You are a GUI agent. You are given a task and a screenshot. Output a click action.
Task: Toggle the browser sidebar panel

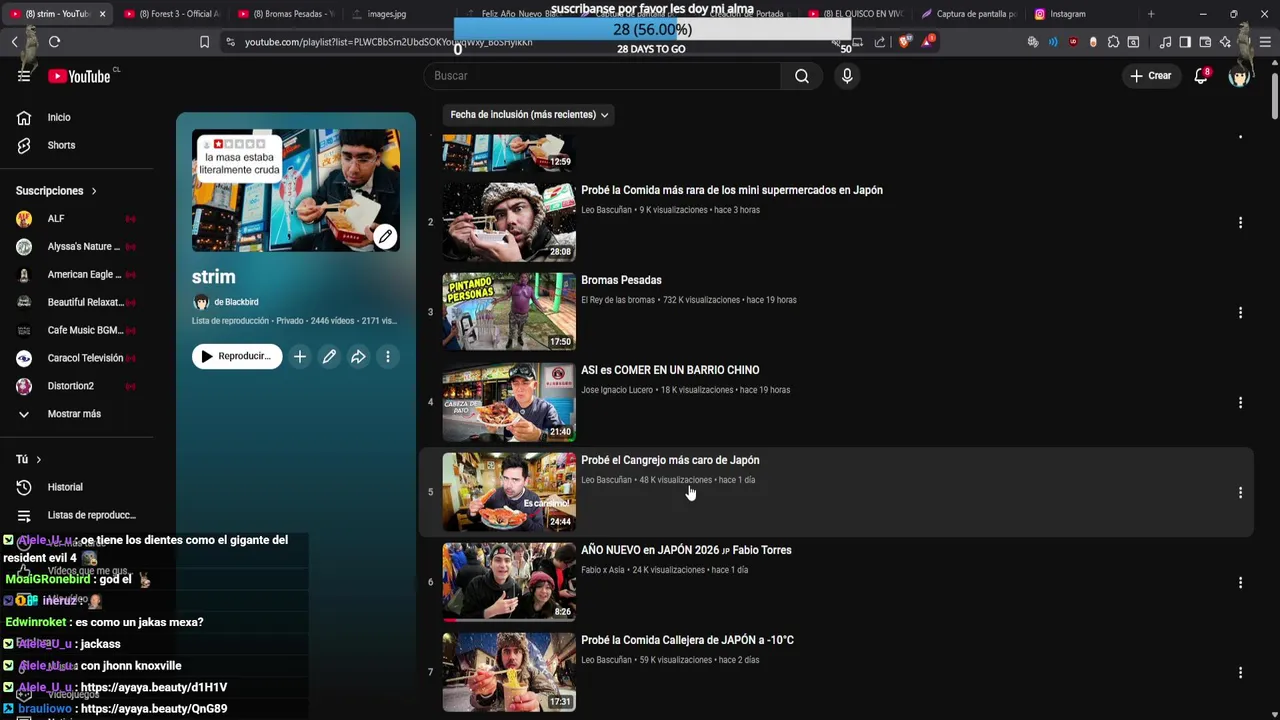(x=1185, y=42)
